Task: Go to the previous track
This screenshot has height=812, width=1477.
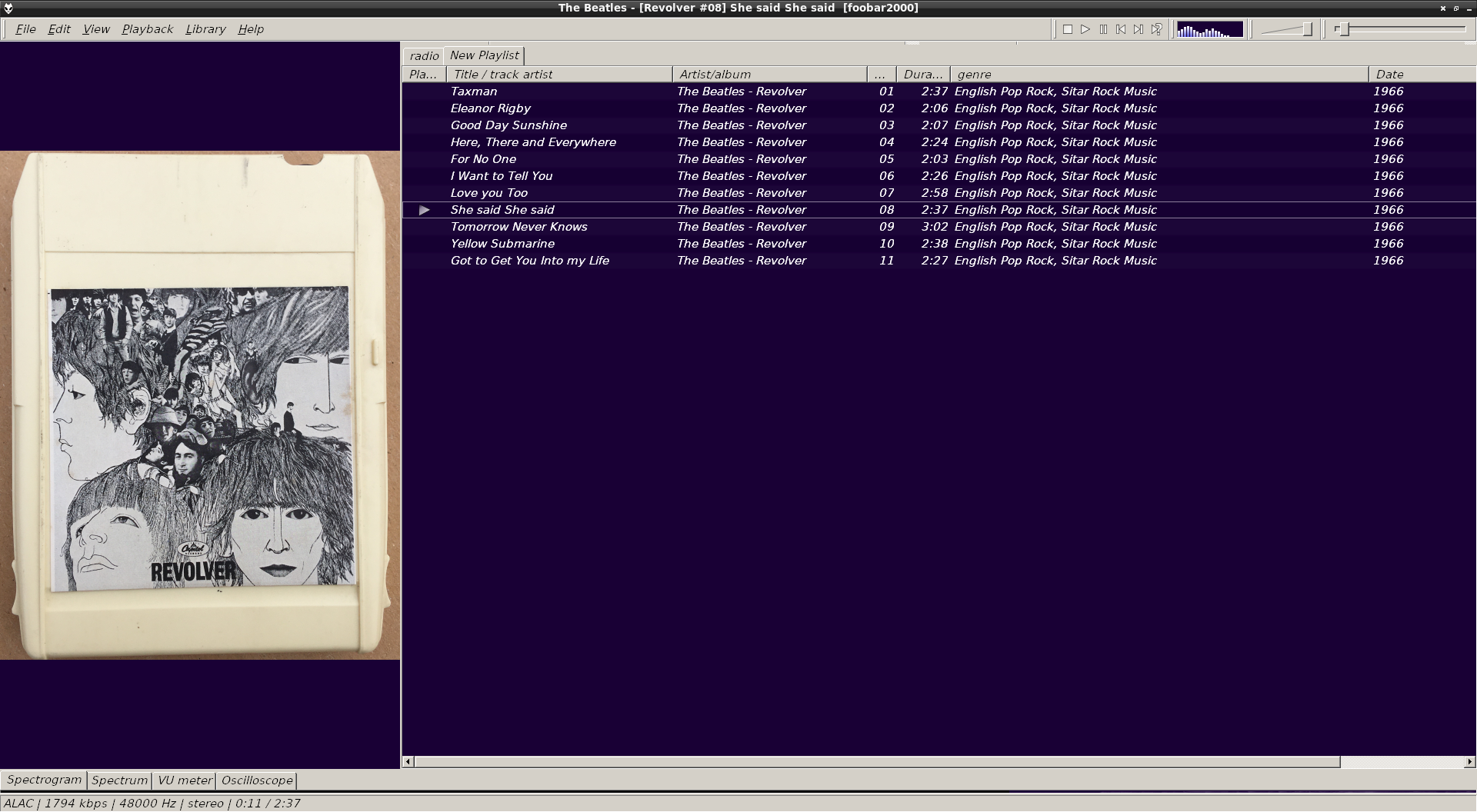Action: click(1121, 29)
